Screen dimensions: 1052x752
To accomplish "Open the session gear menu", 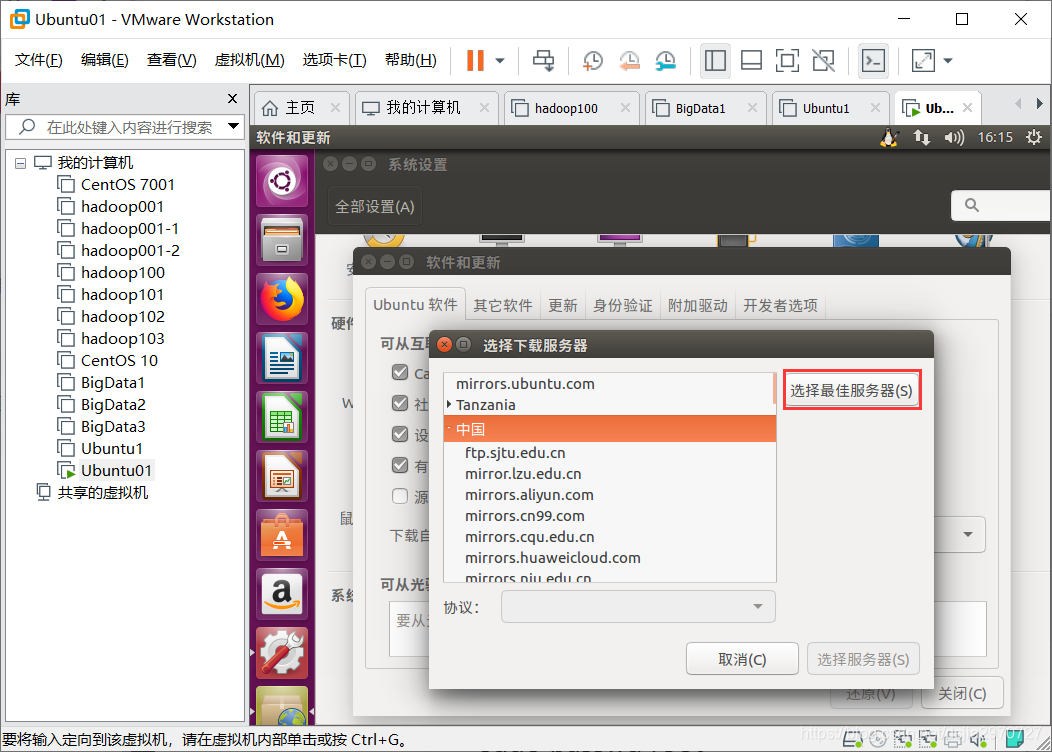I will coord(1034,138).
